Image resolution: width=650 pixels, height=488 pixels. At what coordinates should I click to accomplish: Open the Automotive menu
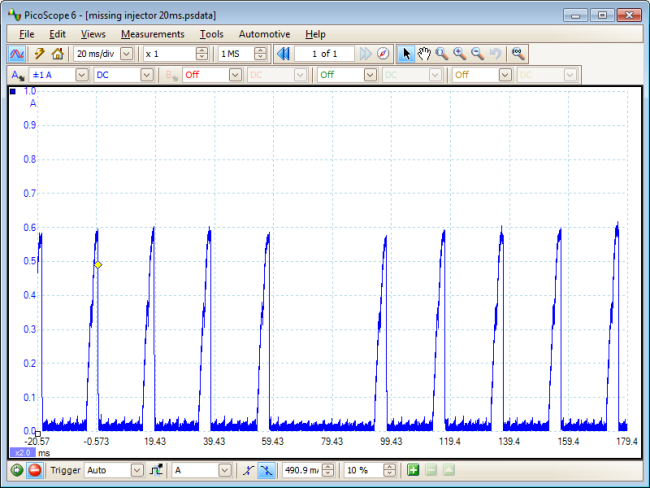pyautogui.click(x=264, y=34)
